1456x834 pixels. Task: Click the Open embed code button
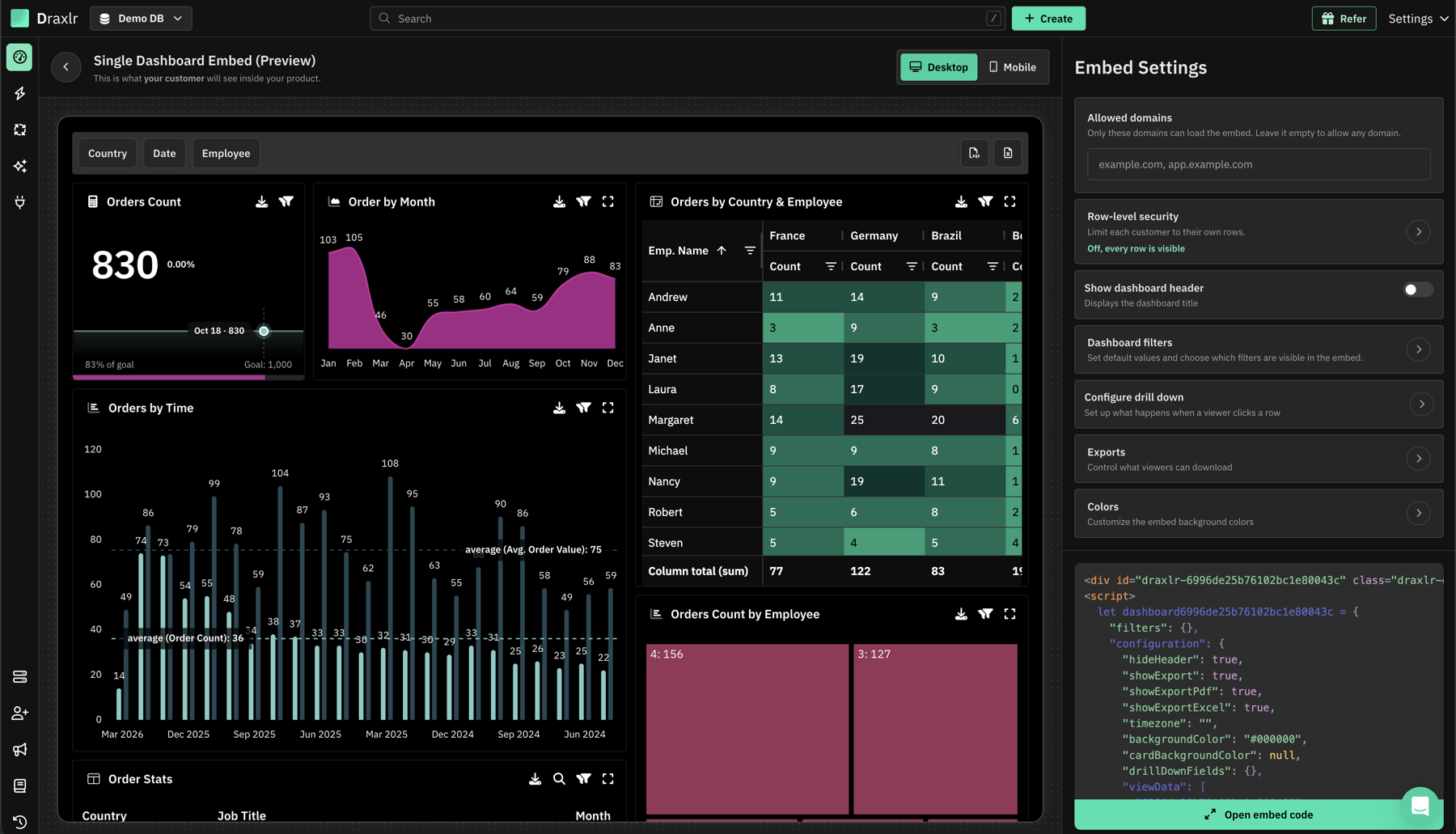coord(1259,815)
